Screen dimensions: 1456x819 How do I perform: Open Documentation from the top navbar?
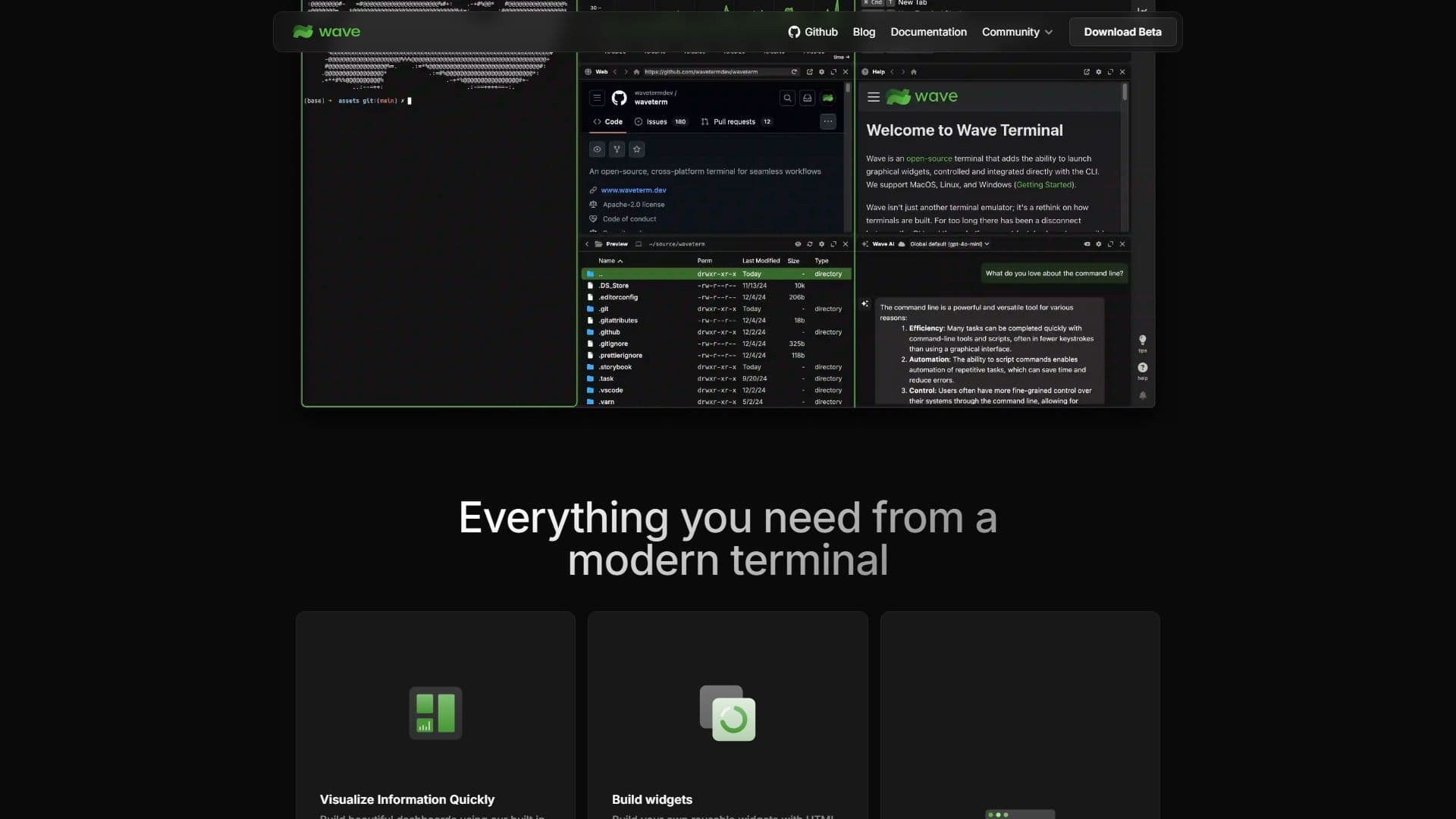[928, 32]
